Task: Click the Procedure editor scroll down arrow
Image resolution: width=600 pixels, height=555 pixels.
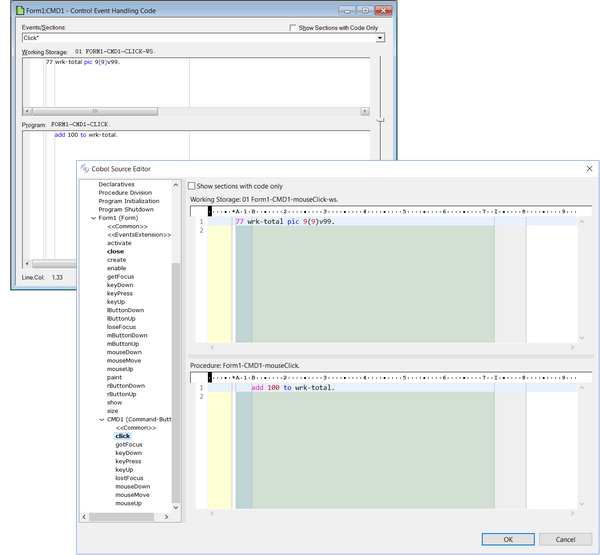Action: (x=582, y=504)
